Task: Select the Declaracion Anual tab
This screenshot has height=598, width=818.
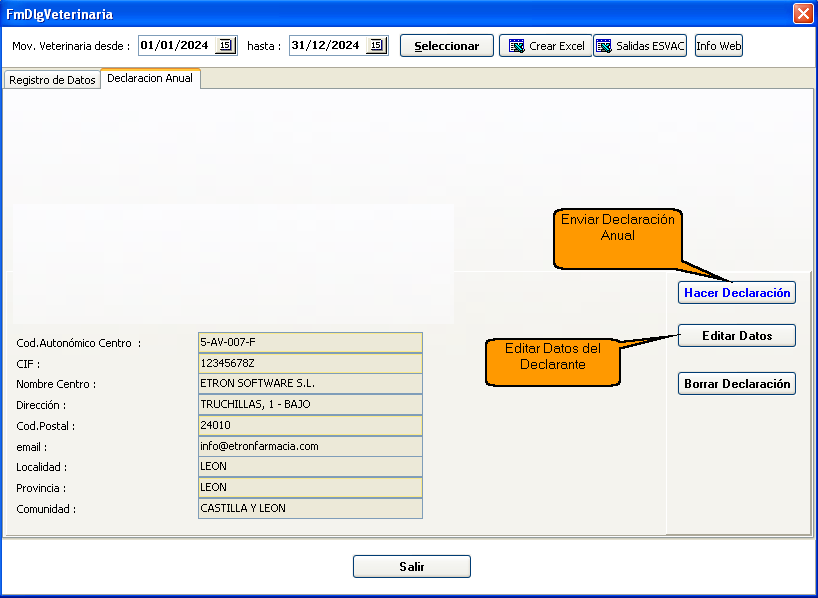Action: tap(150, 78)
